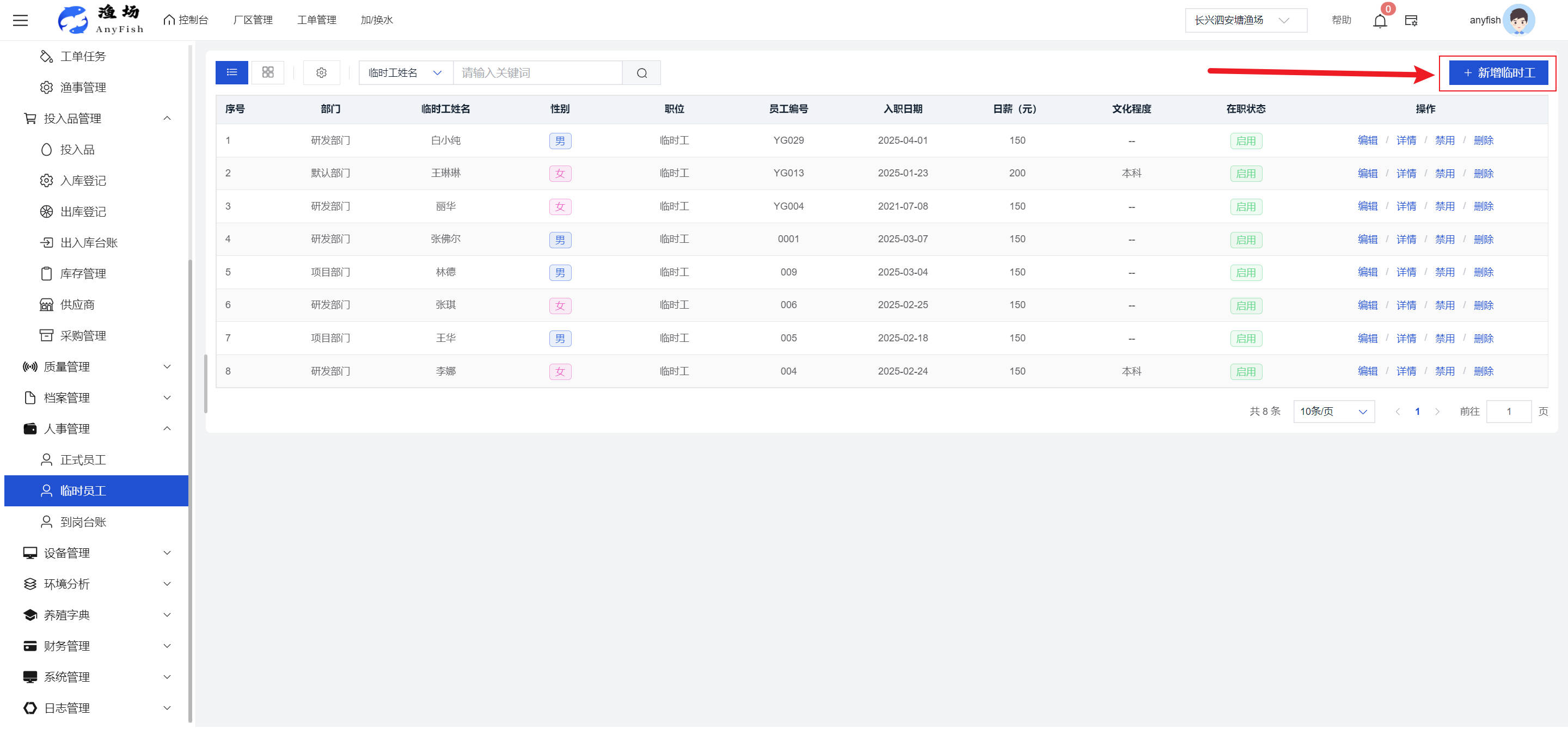Open the 控制台 home menu

pos(186,20)
